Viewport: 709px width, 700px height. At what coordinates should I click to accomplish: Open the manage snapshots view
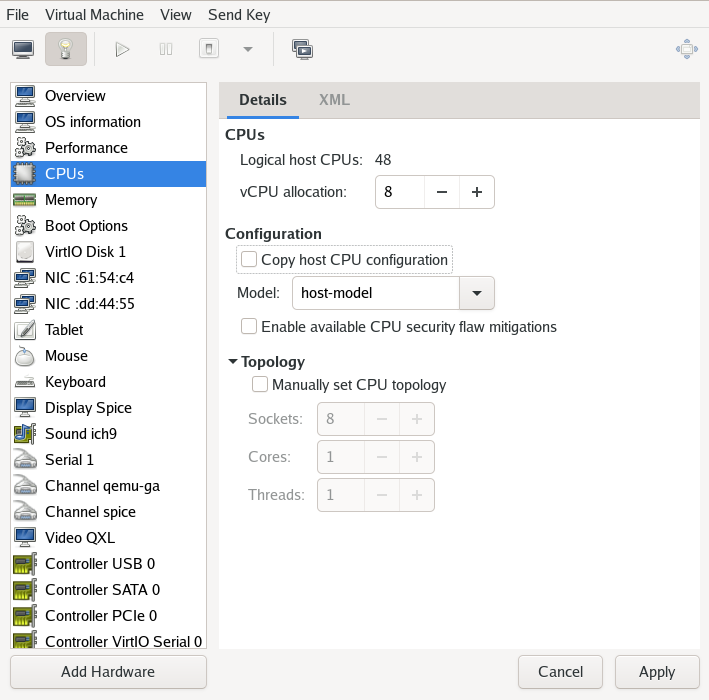(x=302, y=49)
